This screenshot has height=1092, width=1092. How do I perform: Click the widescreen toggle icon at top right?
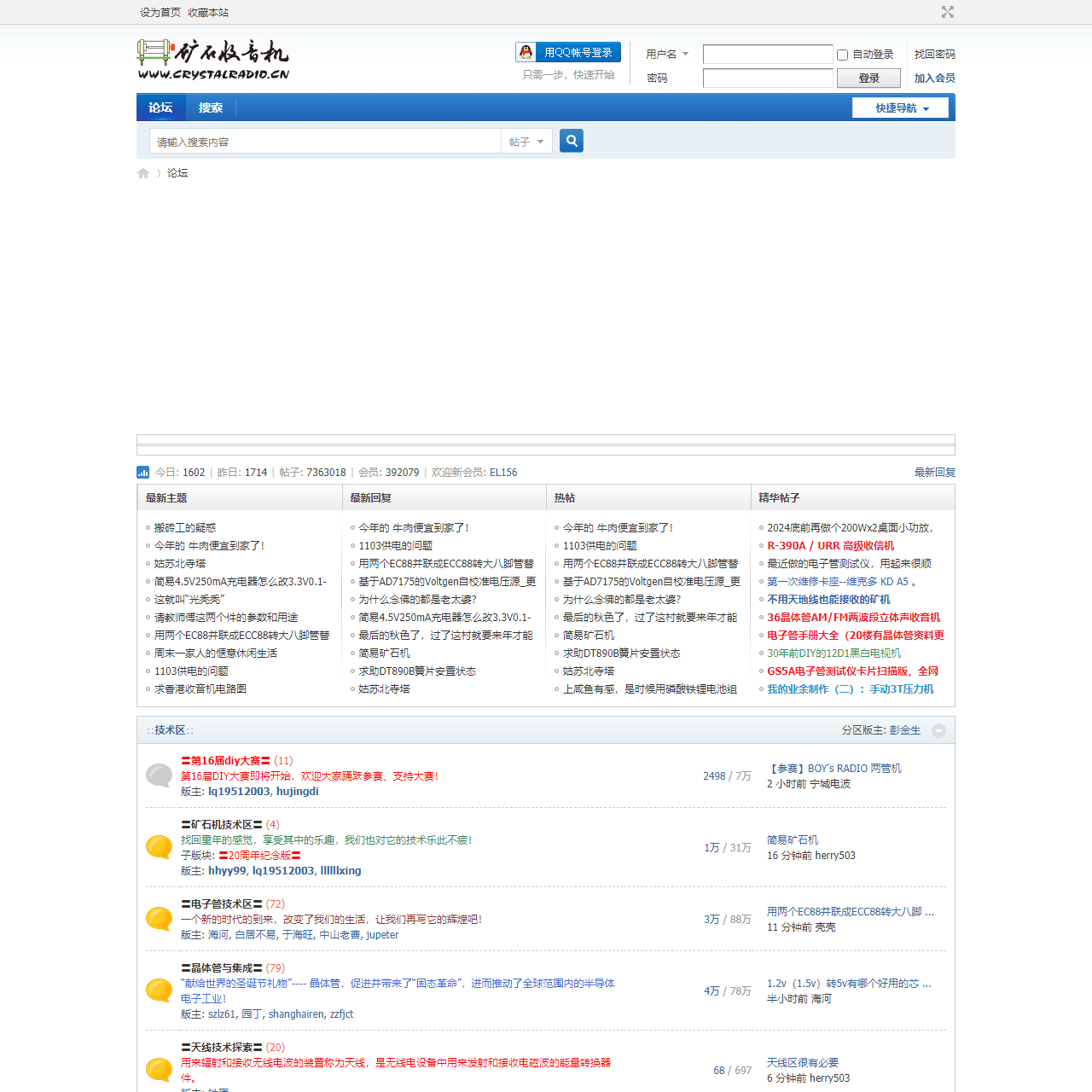pos(947,12)
